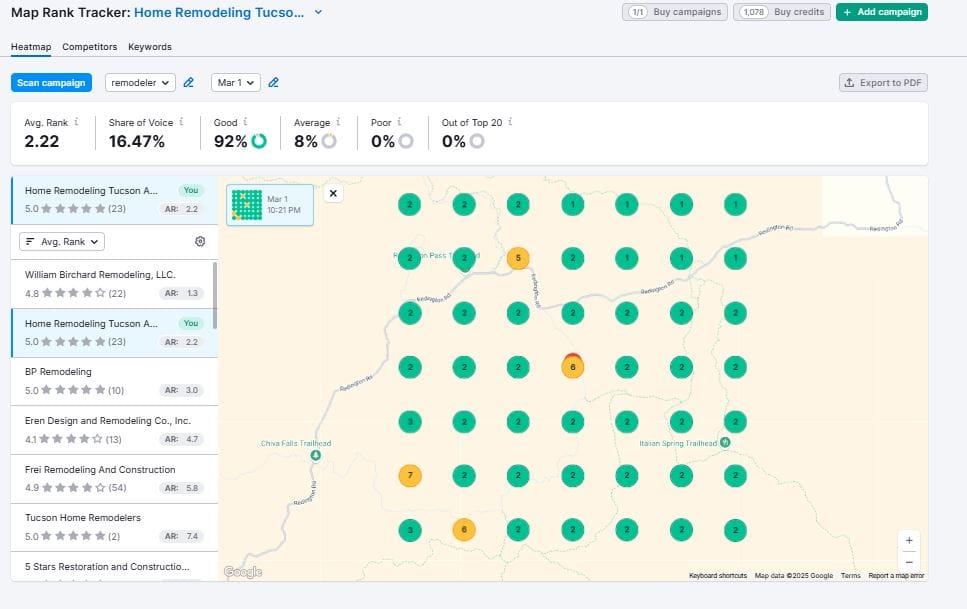Select Eren Design and Remodeling Co., Inc.
This screenshot has width=967, height=609.
coord(114,430)
